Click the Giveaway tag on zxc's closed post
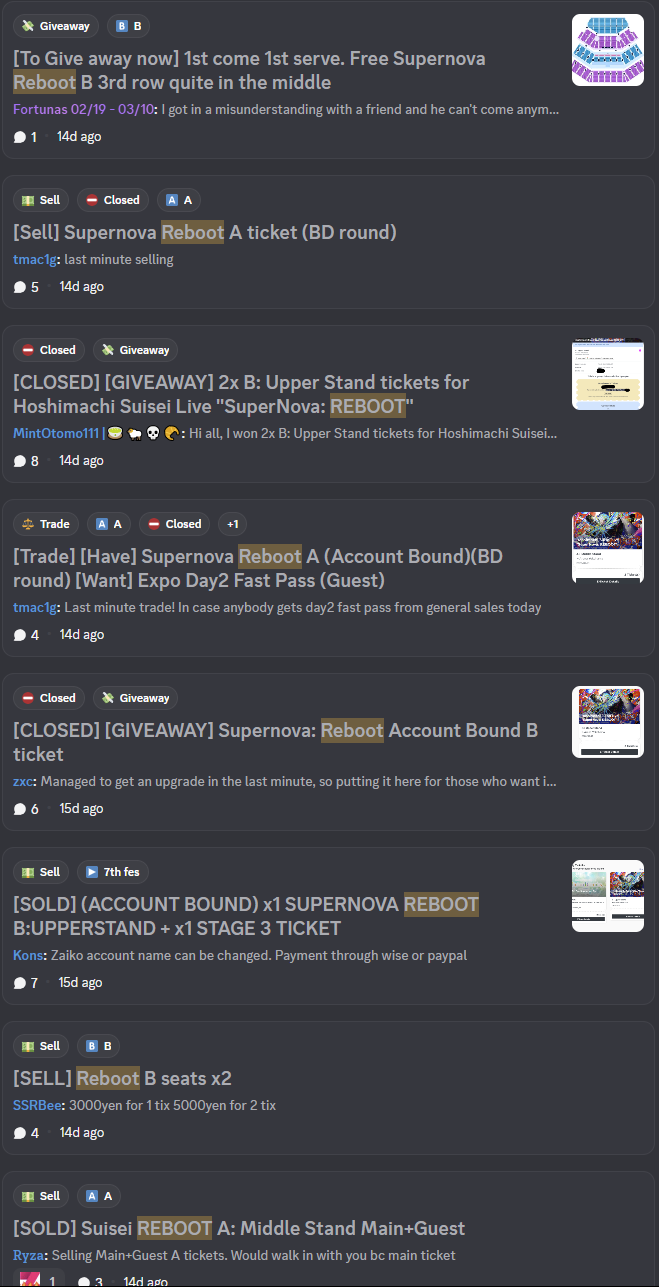This screenshot has height=1287, width=659. click(135, 698)
